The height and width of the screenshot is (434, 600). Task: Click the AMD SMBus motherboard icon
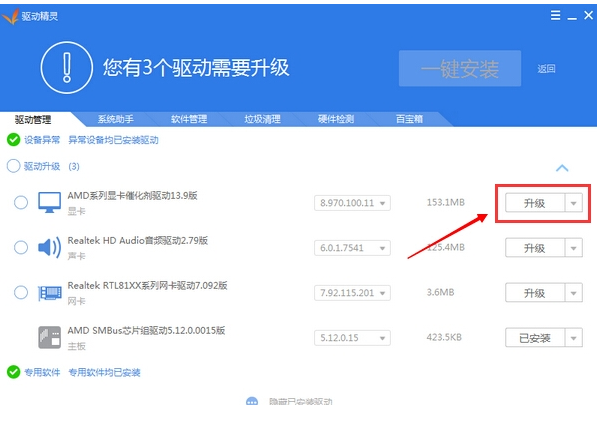[x=49, y=337]
